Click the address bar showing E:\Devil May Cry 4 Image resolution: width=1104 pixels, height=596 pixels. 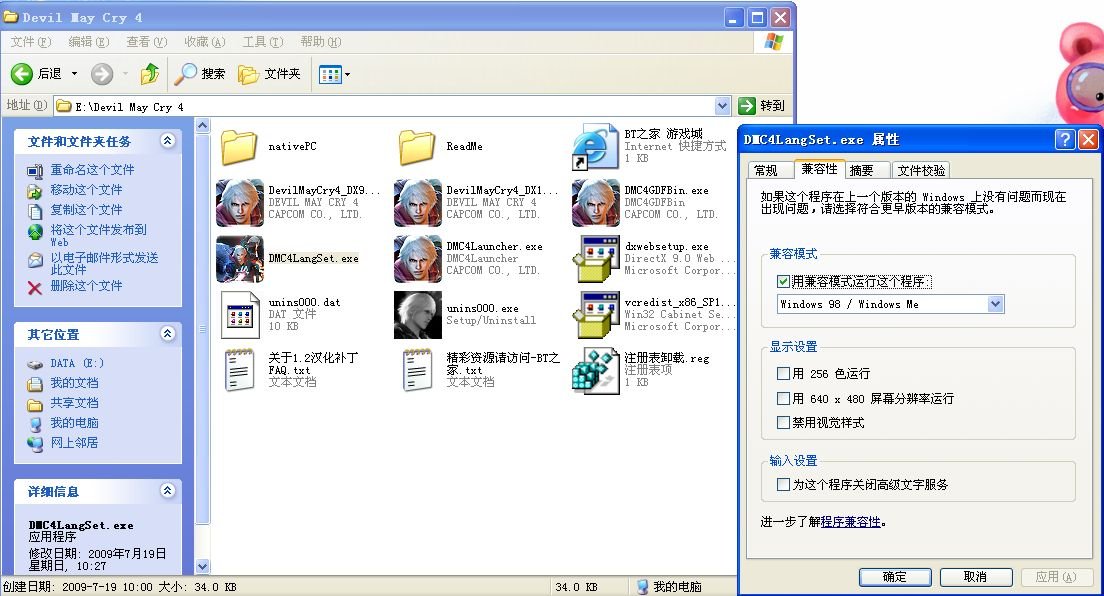point(390,106)
